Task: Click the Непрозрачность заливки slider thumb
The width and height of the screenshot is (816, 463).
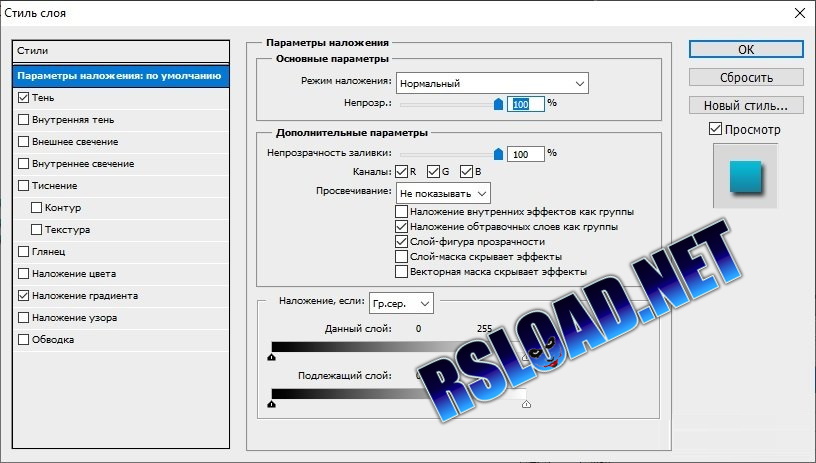Action: click(x=498, y=153)
